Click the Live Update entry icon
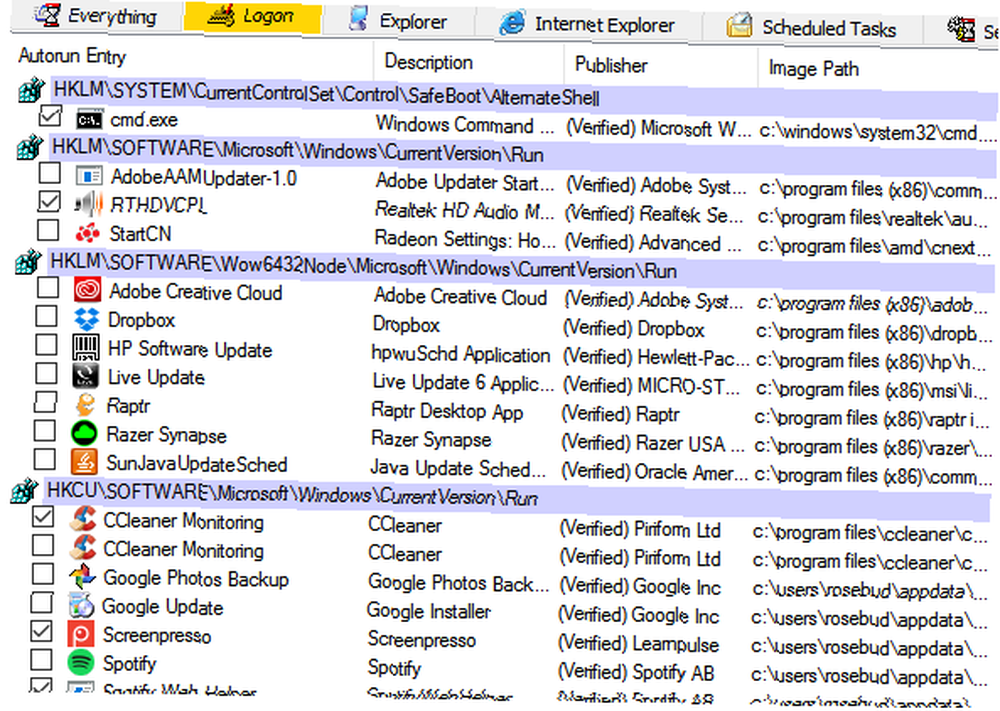 [85, 376]
